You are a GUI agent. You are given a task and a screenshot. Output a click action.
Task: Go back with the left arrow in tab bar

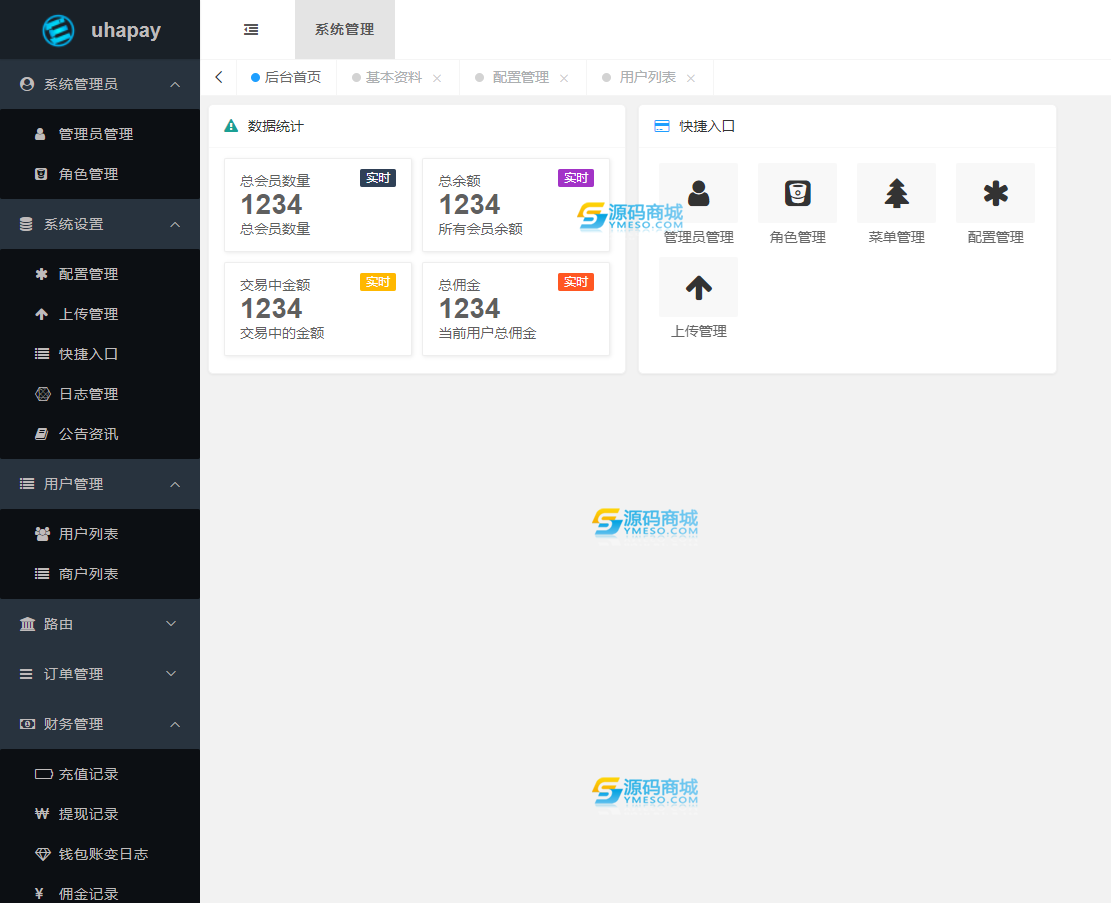pyautogui.click(x=219, y=77)
